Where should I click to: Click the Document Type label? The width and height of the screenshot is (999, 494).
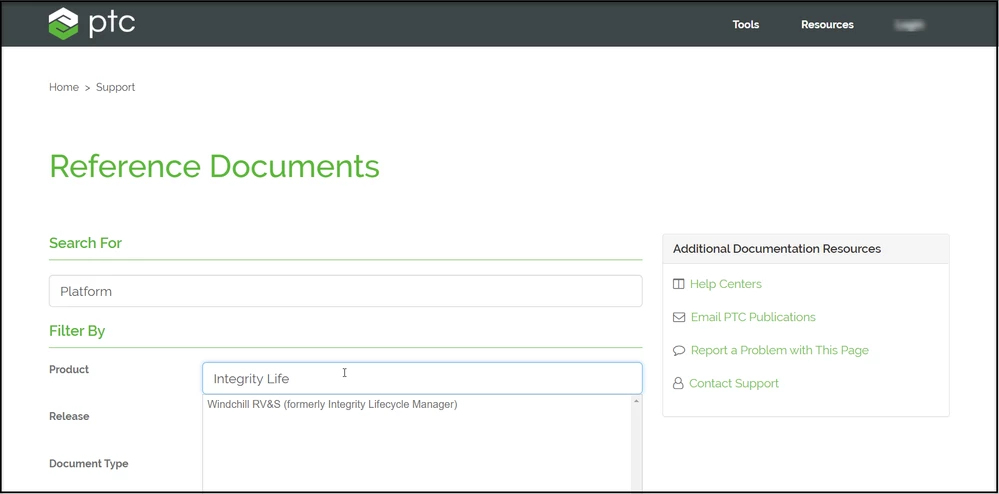click(89, 464)
